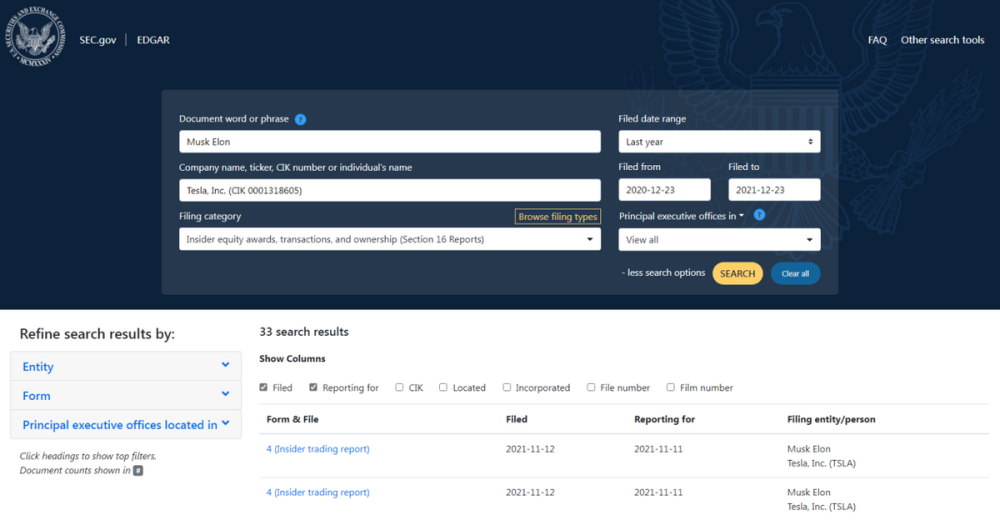1000x520 pixels.
Task: Expand Principal executive offices located in filter
Action: [x=126, y=424]
